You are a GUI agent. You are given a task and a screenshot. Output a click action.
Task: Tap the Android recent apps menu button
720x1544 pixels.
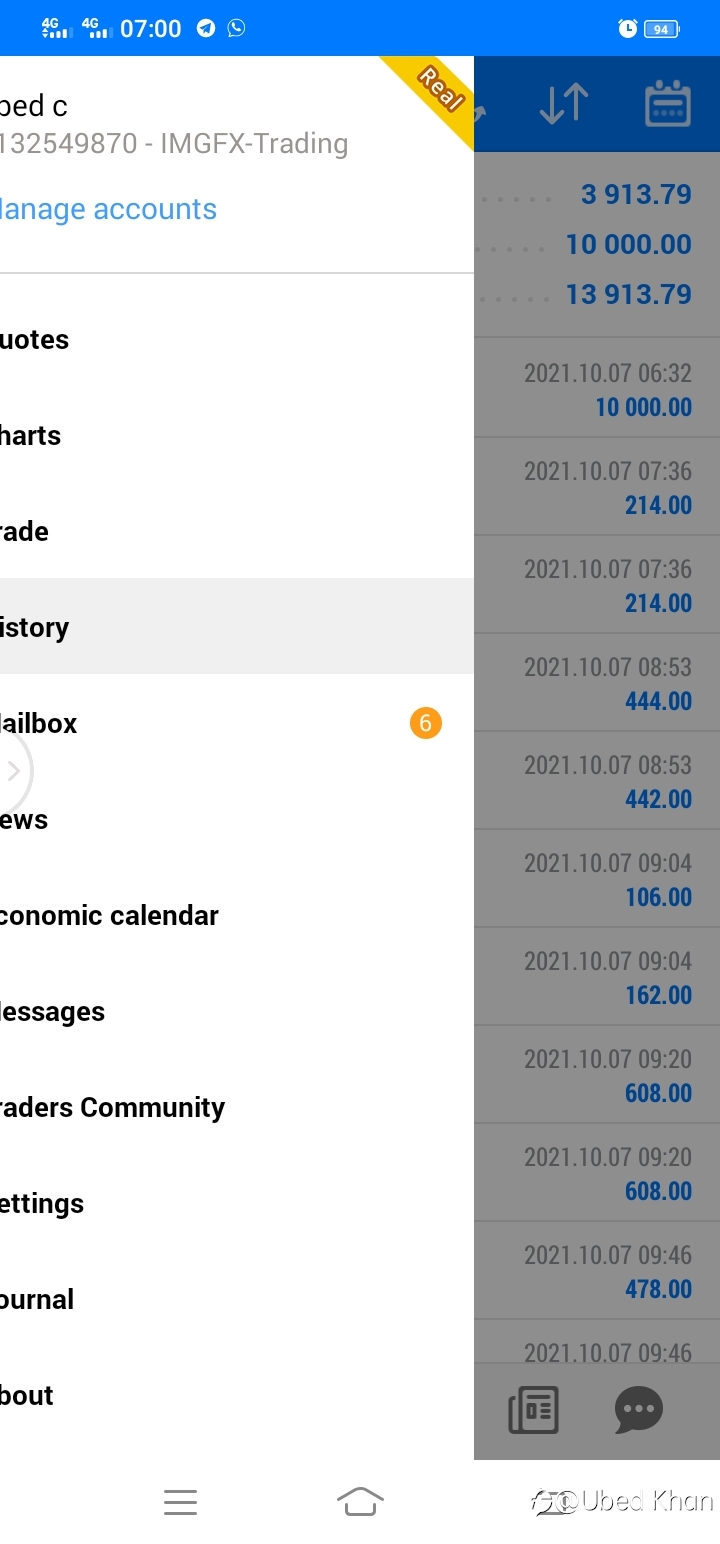tap(180, 1502)
